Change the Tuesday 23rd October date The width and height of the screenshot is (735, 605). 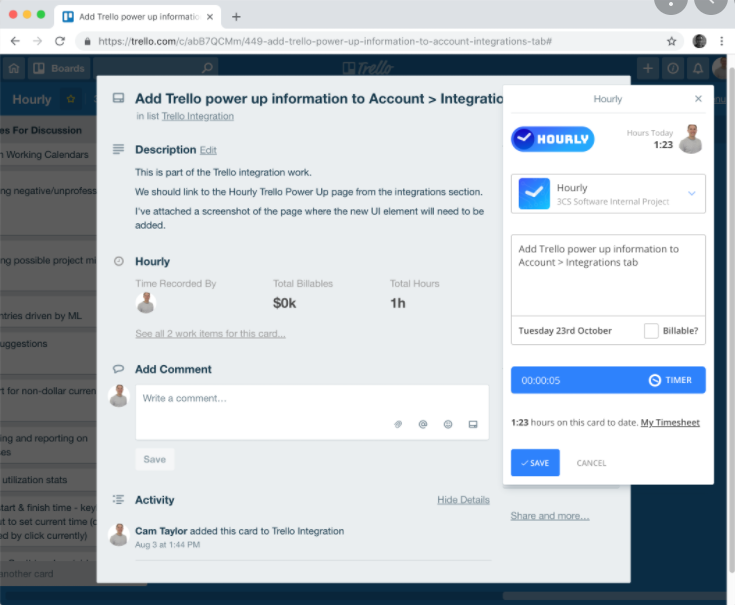tap(565, 331)
